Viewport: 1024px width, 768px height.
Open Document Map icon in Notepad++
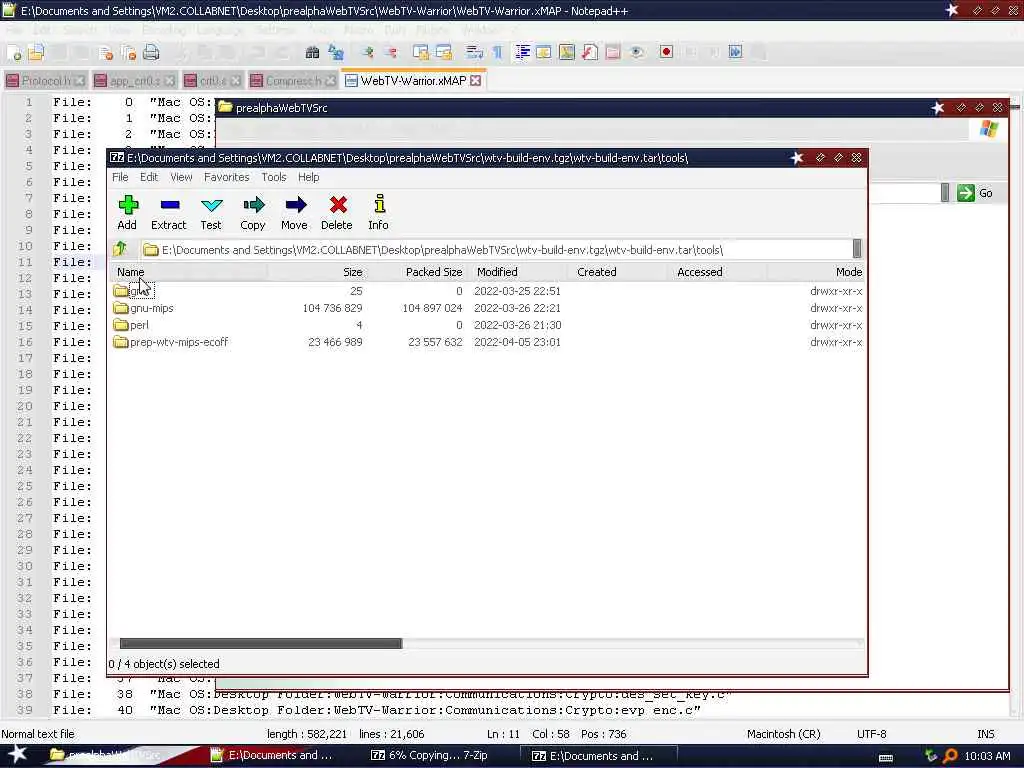(567, 52)
